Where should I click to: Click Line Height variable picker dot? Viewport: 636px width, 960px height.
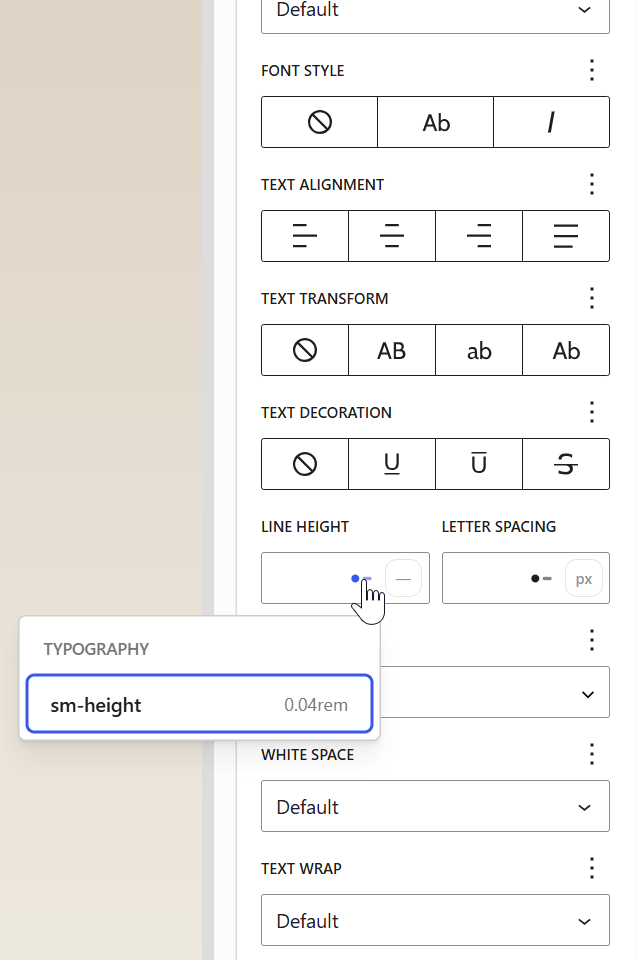(361, 579)
